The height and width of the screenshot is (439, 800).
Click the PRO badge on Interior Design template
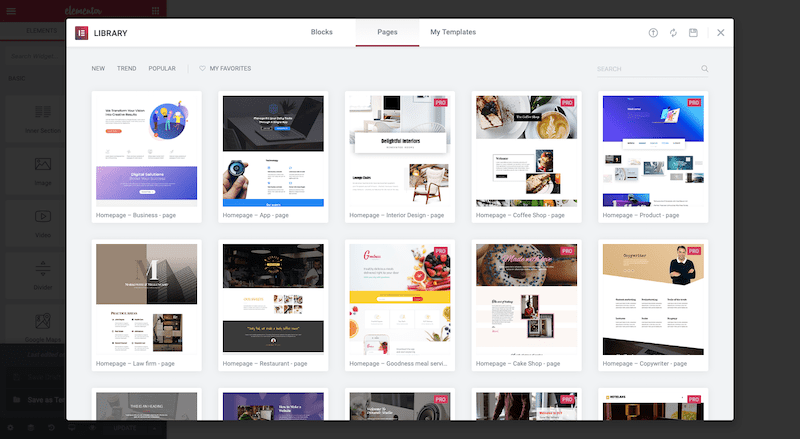click(440, 103)
